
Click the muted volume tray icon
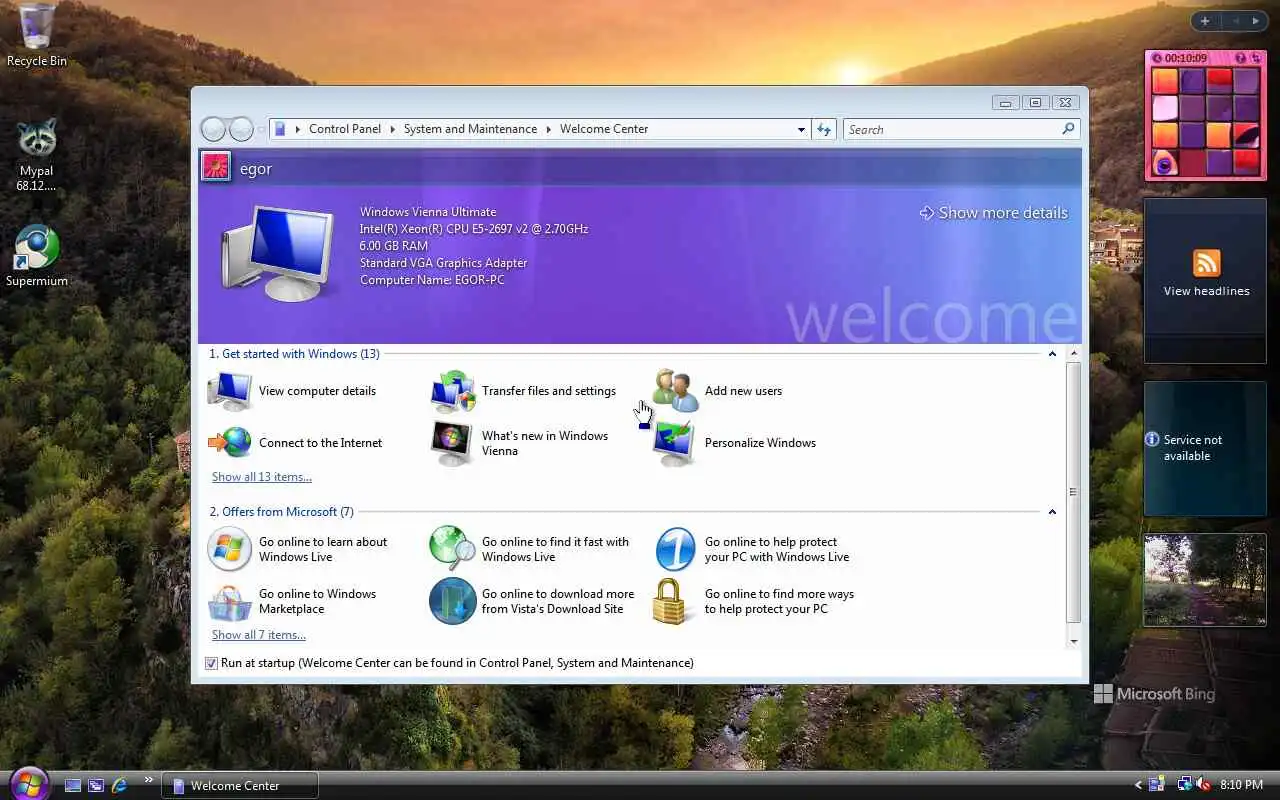(1203, 785)
